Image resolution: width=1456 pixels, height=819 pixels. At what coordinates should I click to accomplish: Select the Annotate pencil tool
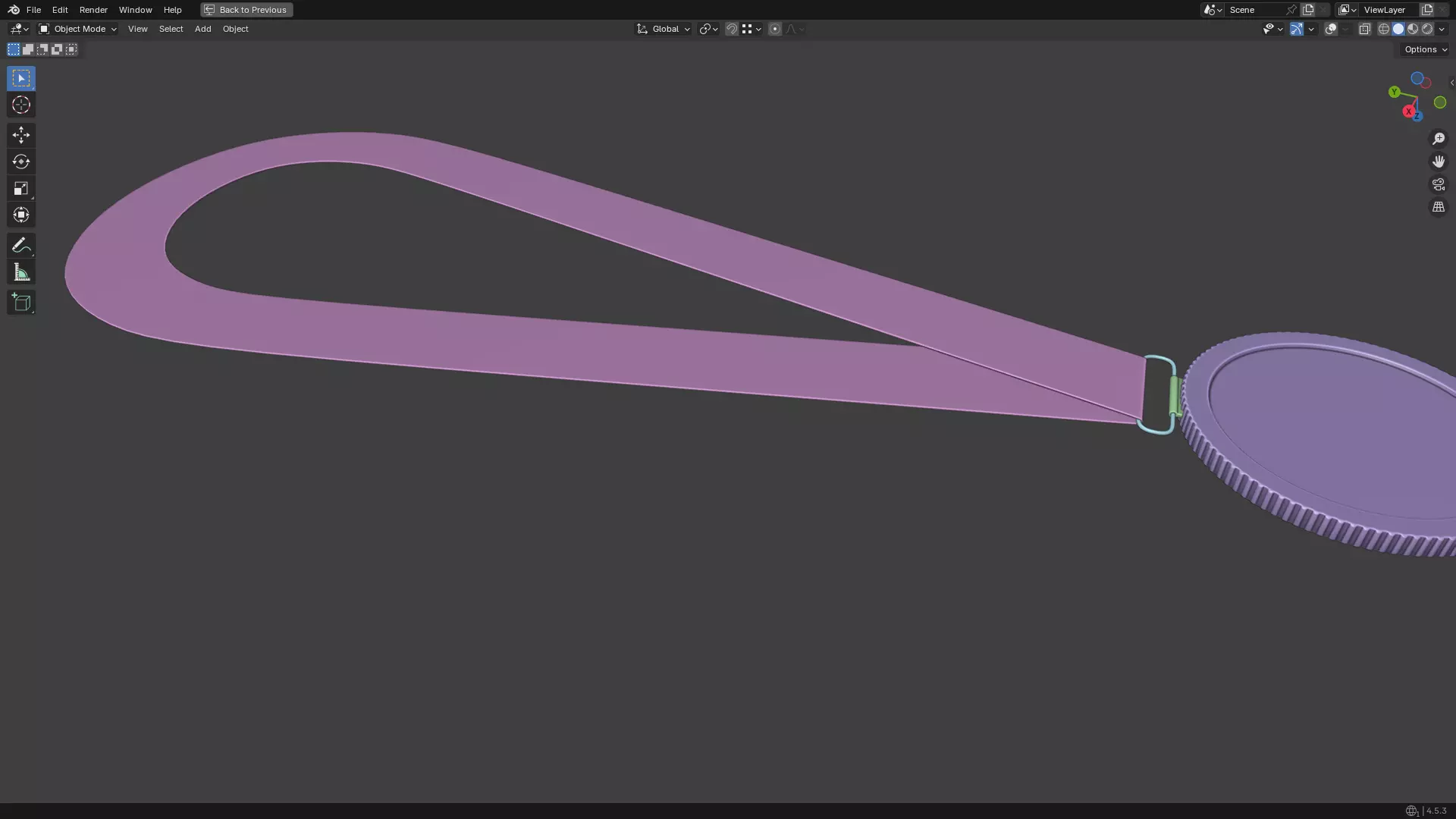20,245
